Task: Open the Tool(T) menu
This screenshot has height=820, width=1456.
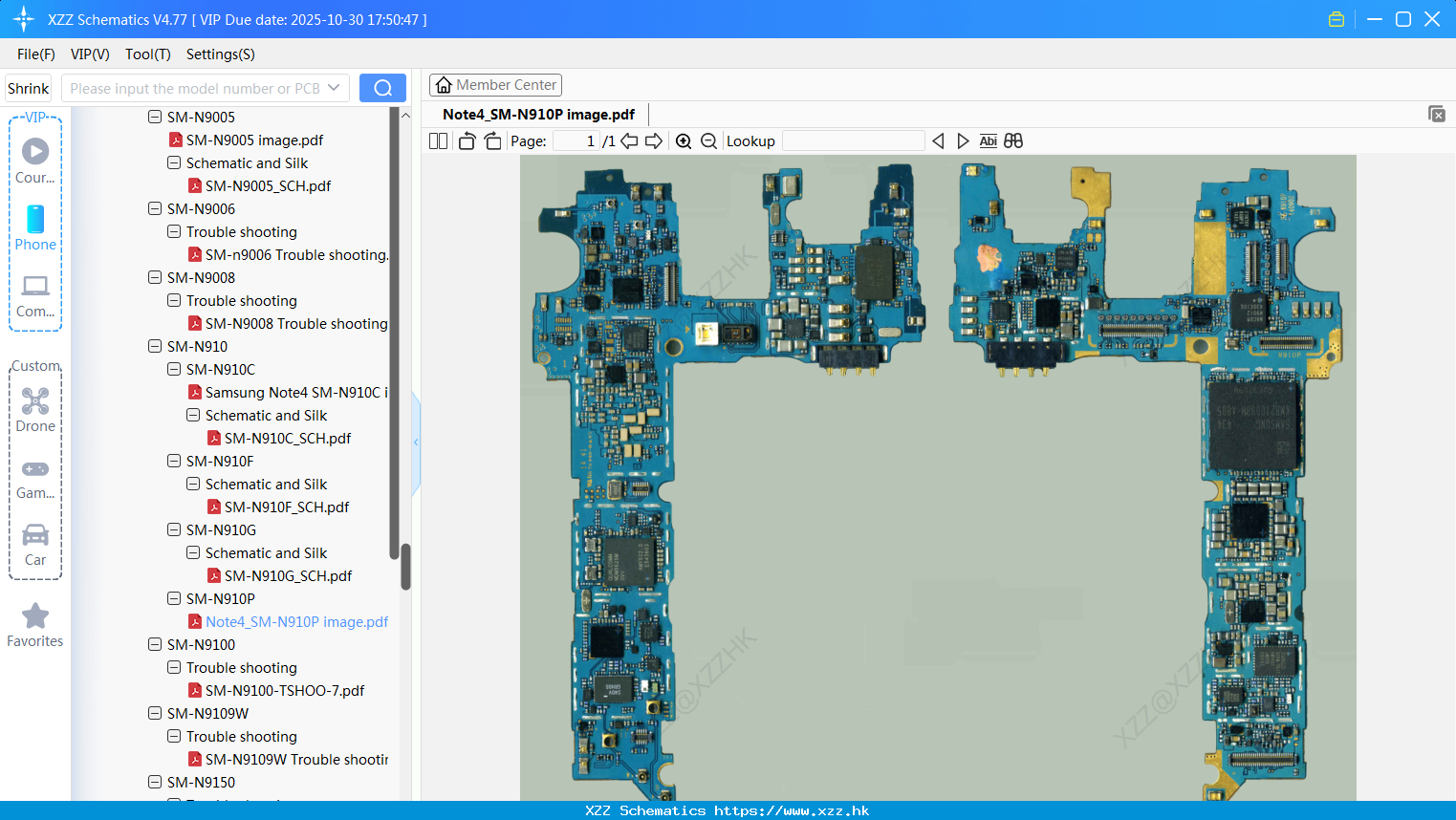Action: 147,54
